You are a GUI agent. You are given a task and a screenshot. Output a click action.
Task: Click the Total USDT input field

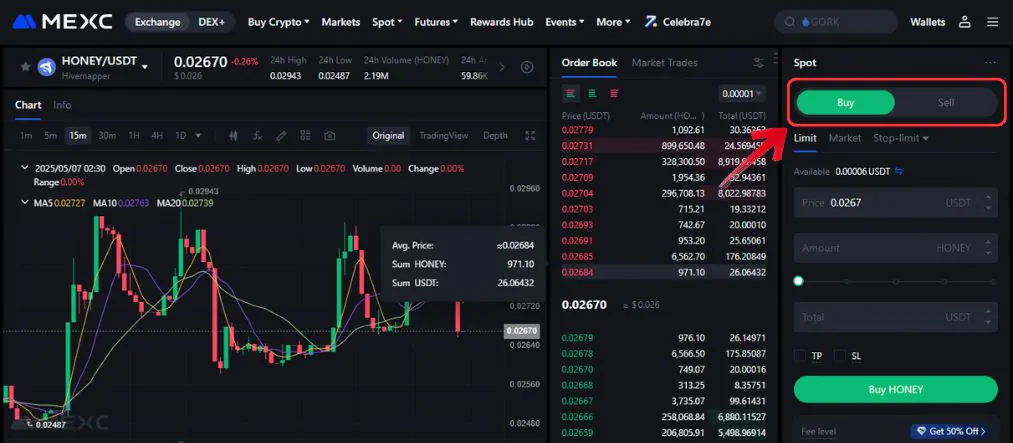pyautogui.click(x=895, y=317)
